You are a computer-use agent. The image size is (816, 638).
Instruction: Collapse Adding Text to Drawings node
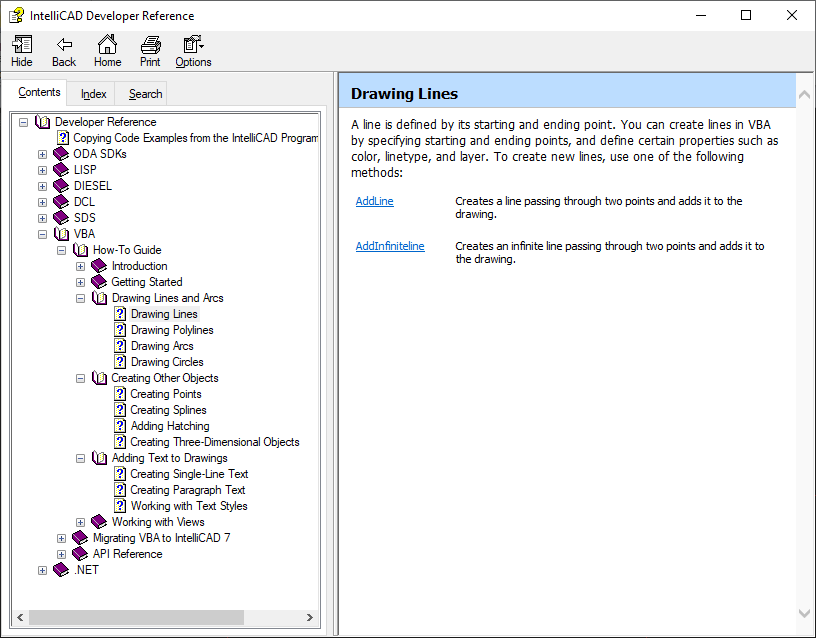point(81,458)
